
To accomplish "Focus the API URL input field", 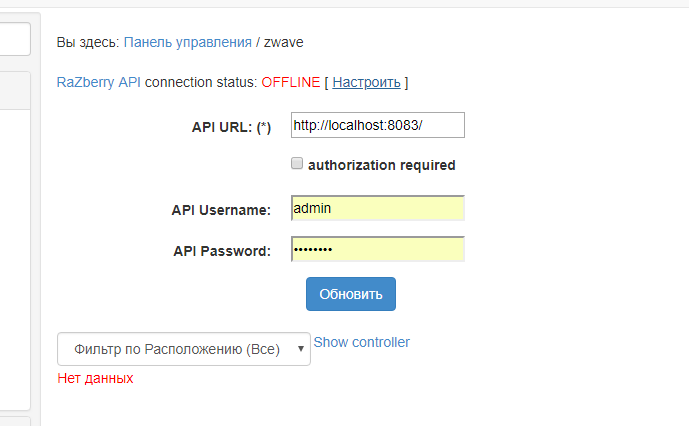I will click(x=377, y=124).
